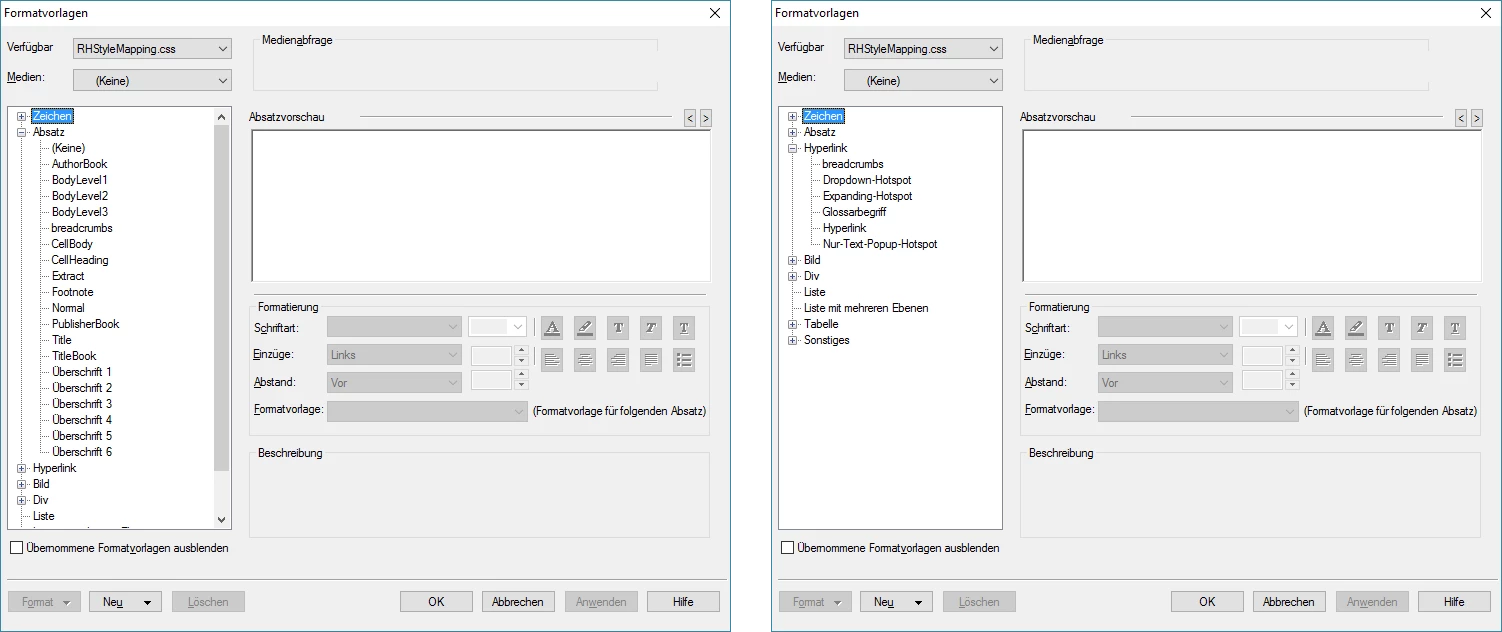Click Einzüge value stepper up in left dialog

tap(520, 350)
